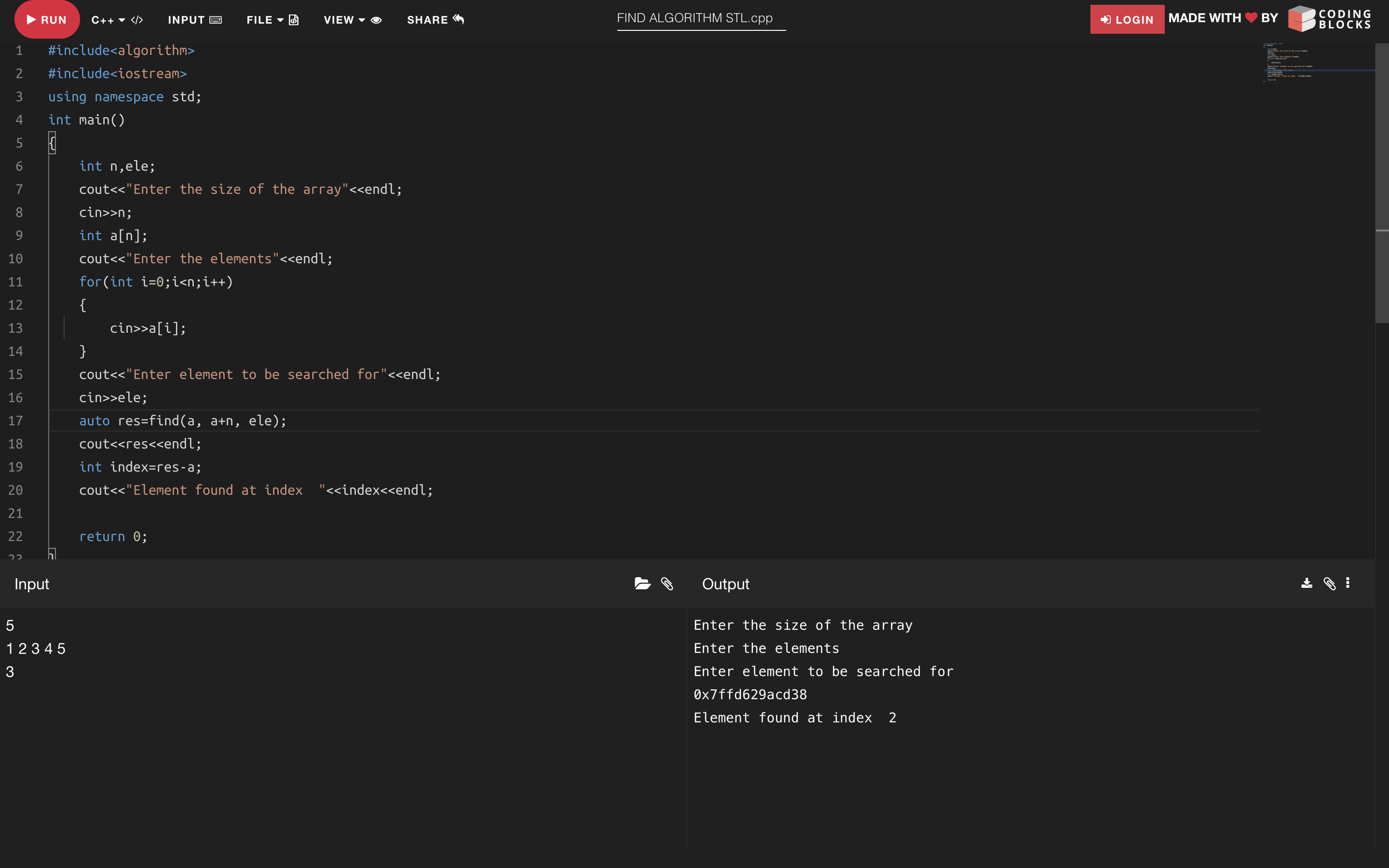
Task: Open the VIEW menu
Action: coord(353,19)
